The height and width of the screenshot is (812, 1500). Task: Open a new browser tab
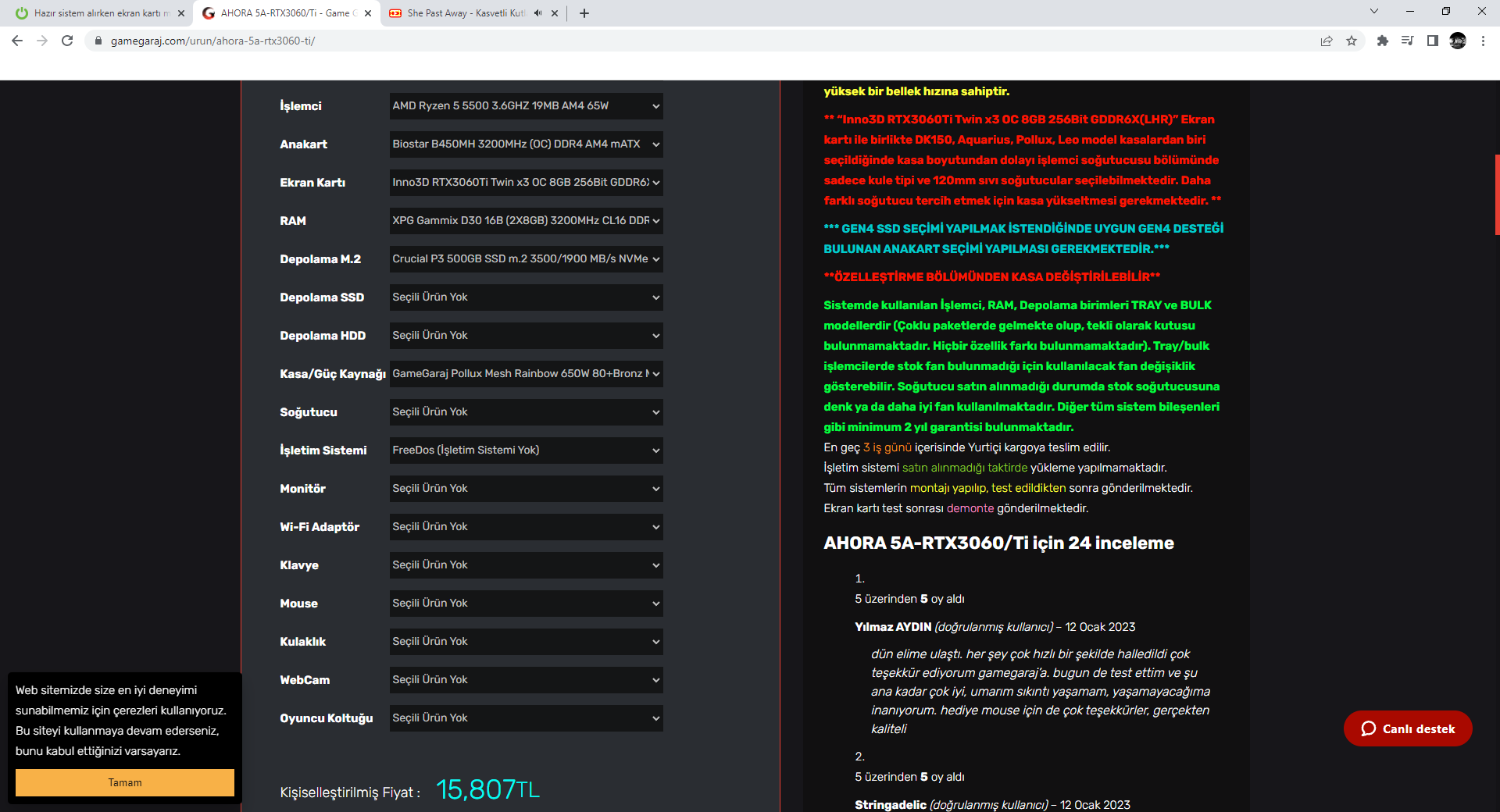(584, 13)
